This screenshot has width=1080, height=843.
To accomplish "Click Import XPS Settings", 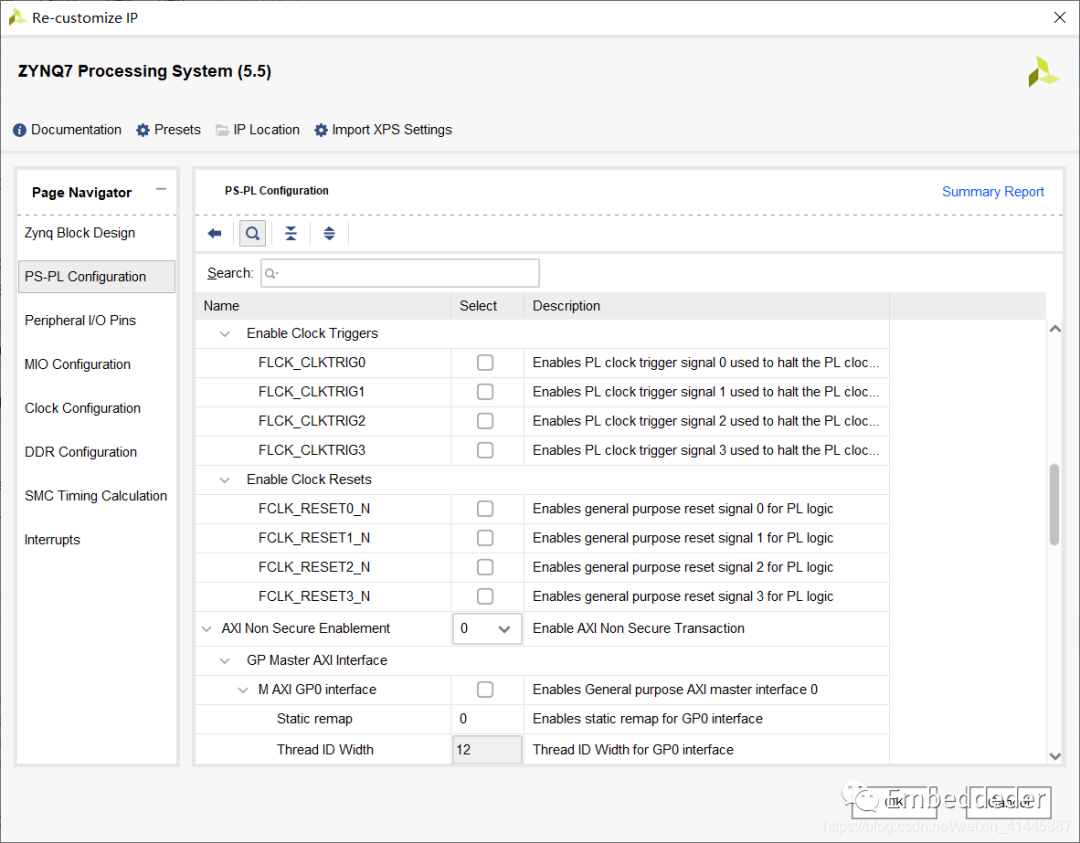I will (x=383, y=129).
